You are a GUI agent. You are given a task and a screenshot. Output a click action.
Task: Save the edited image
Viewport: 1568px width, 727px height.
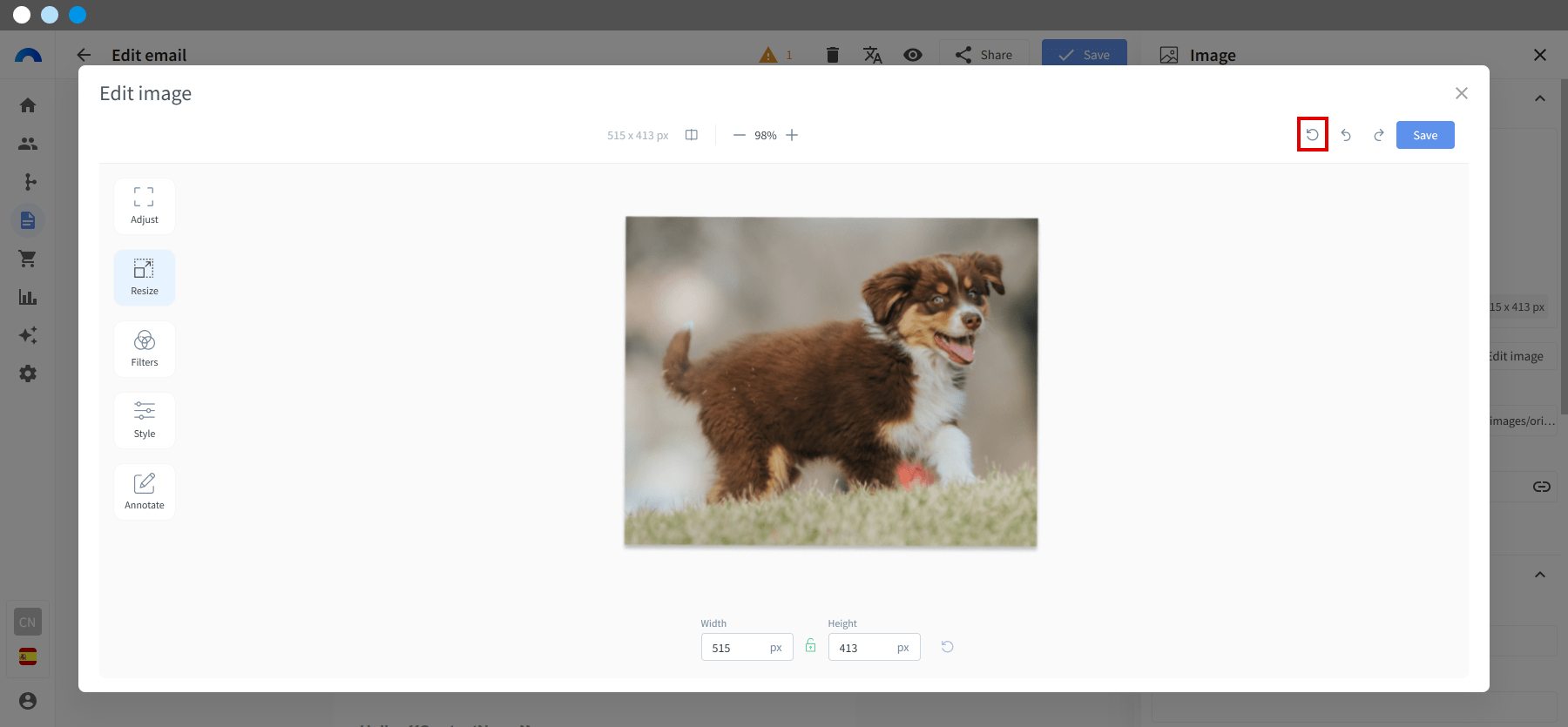click(x=1425, y=135)
